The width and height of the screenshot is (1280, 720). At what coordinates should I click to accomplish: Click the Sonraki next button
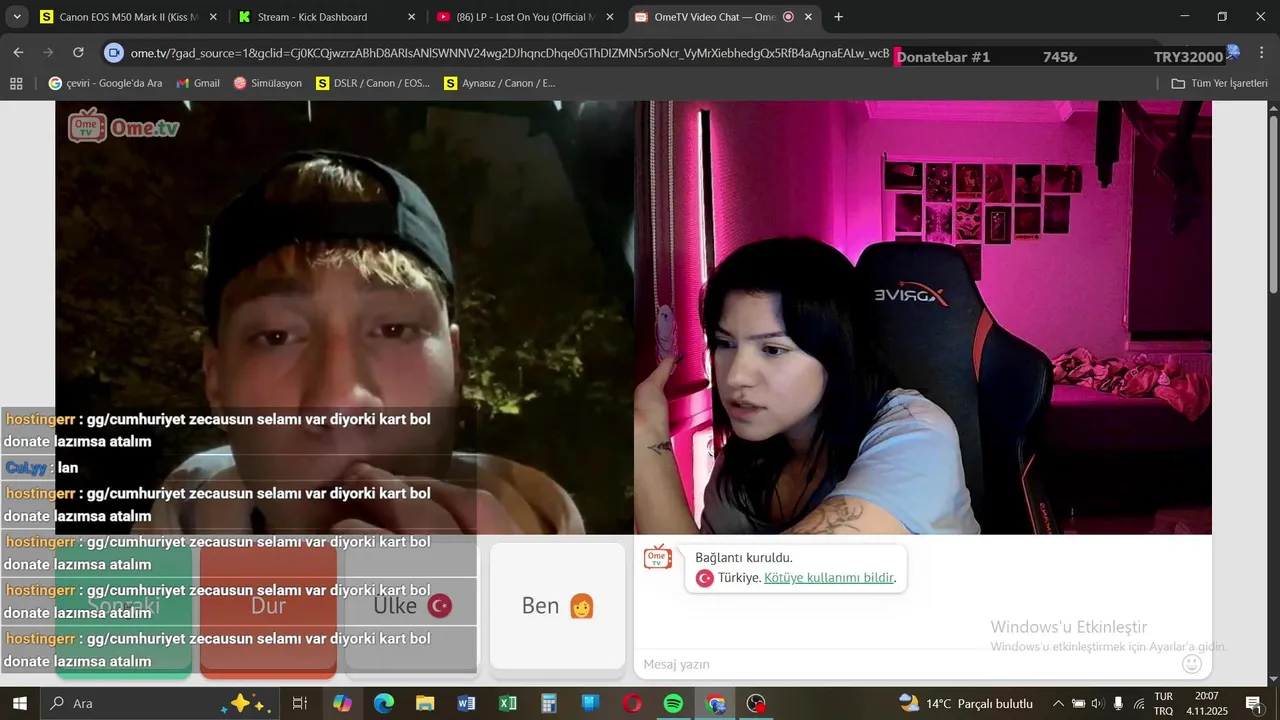click(123, 606)
